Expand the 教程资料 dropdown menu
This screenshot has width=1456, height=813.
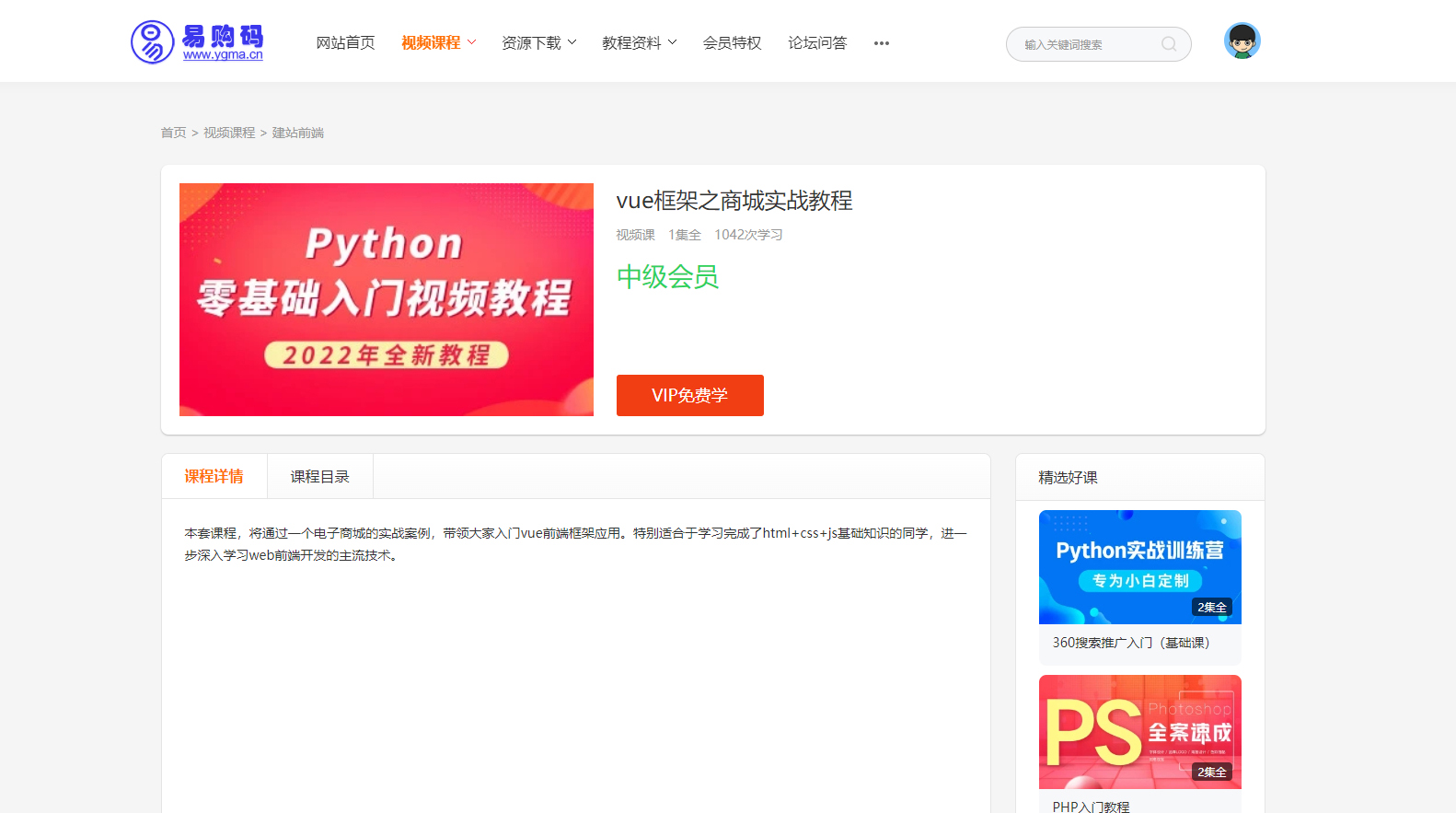click(639, 43)
